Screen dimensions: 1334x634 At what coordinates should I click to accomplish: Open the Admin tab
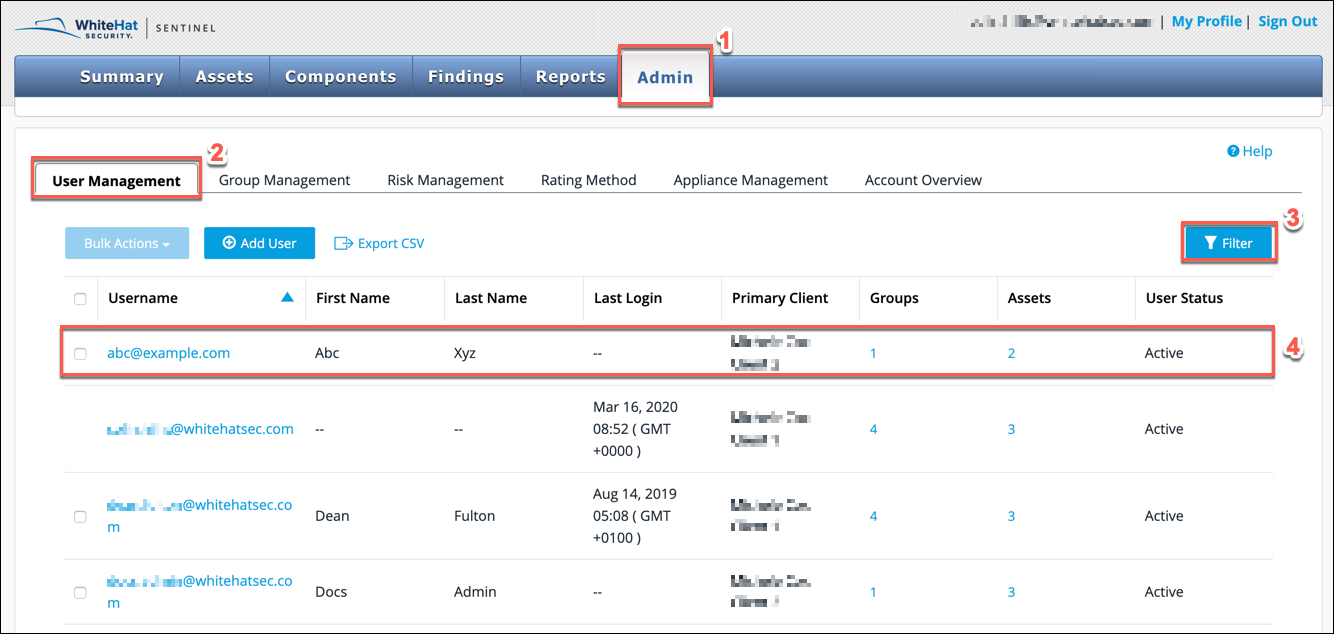click(x=665, y=76)
